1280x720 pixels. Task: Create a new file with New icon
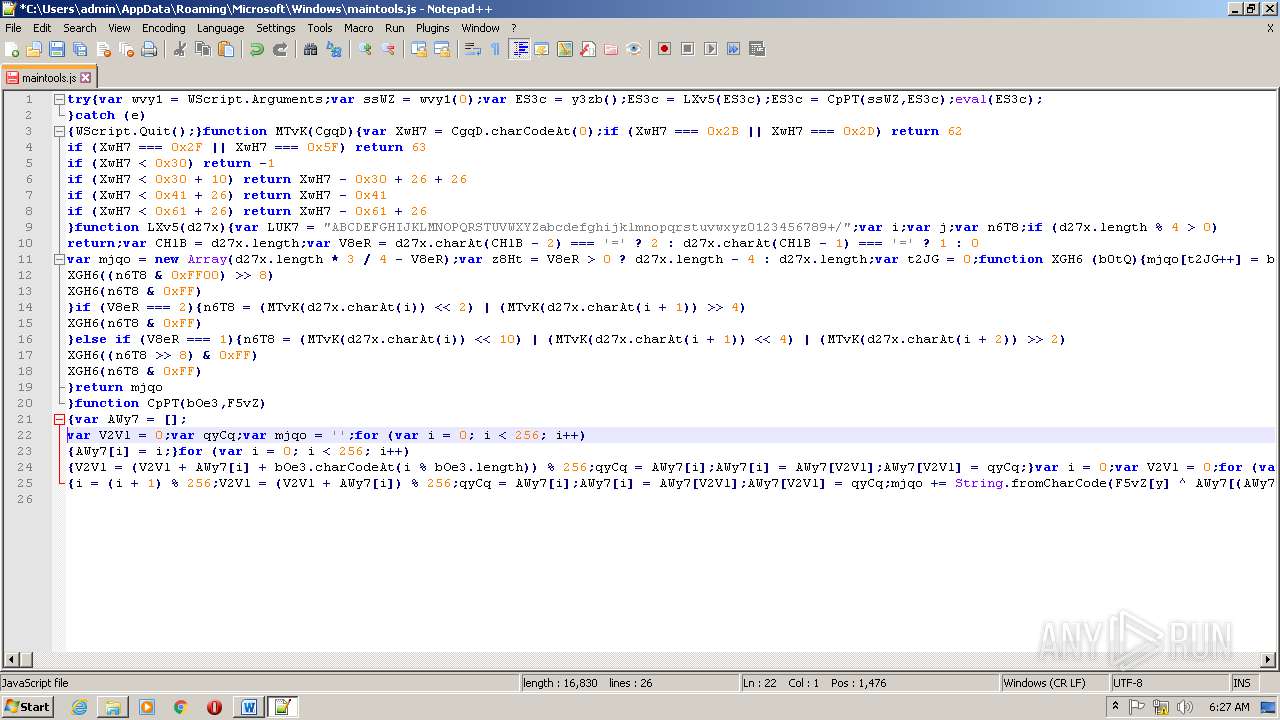tap(13, 49)
